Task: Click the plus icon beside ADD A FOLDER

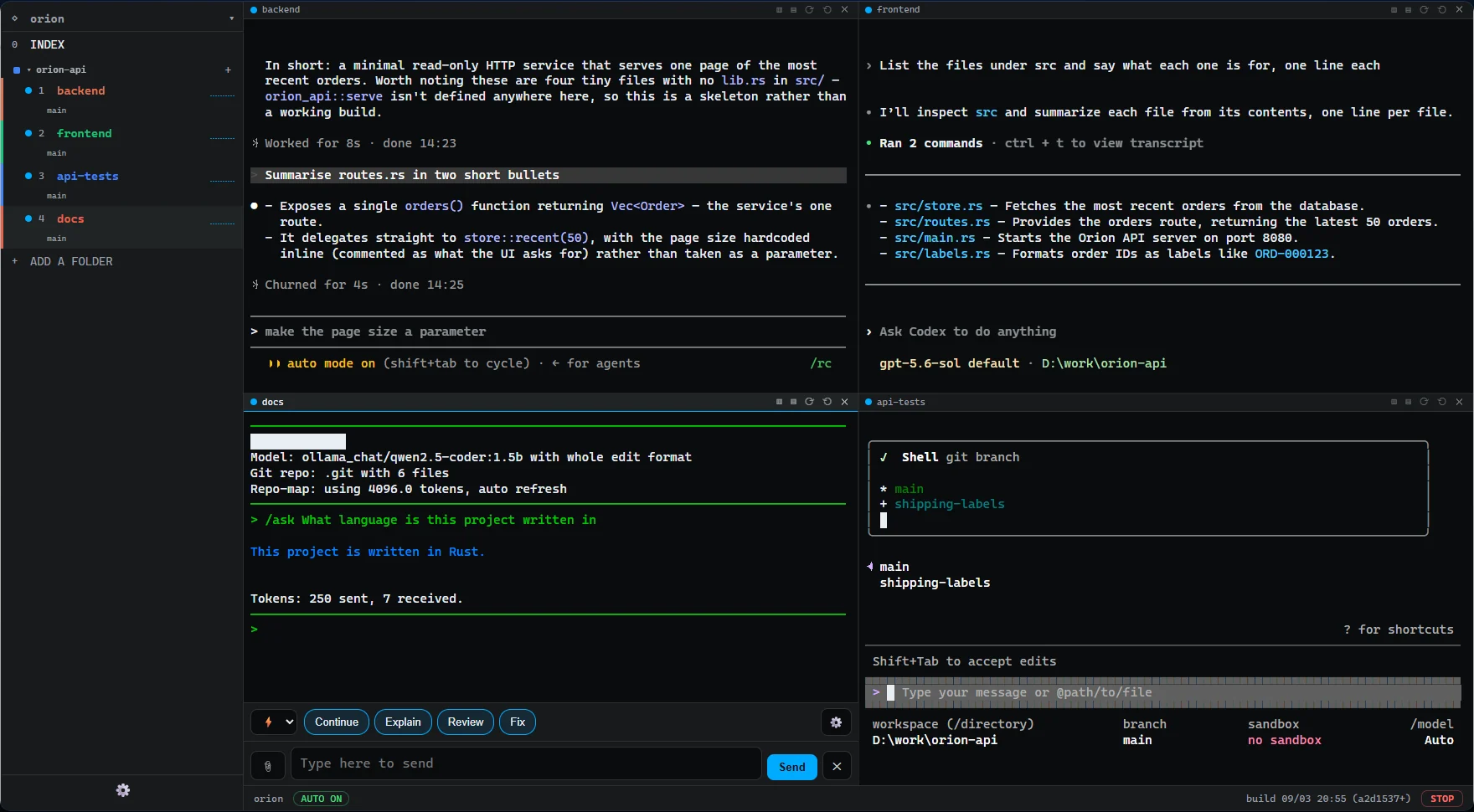Action: 15,261
